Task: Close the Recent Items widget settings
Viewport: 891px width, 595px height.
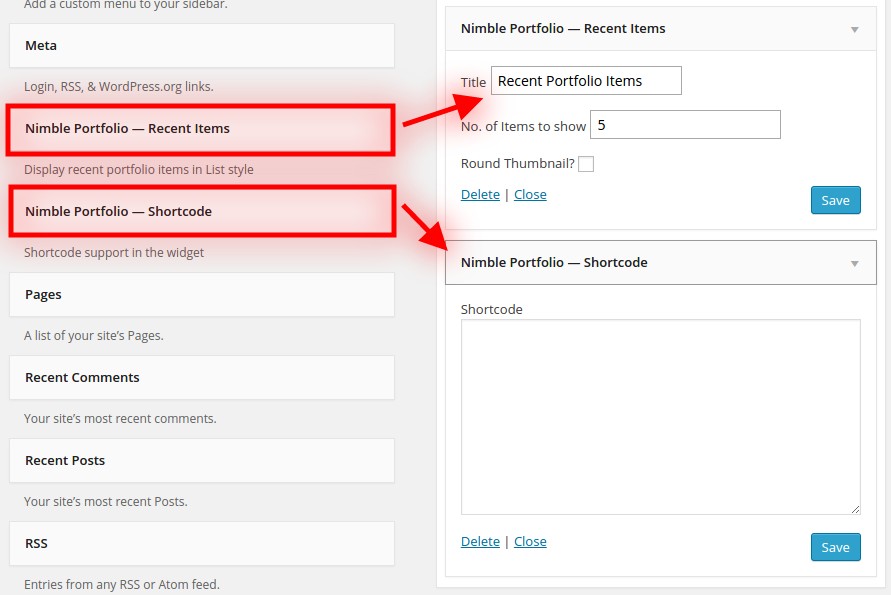Action: pyautogui.click(x=530, y=194)
